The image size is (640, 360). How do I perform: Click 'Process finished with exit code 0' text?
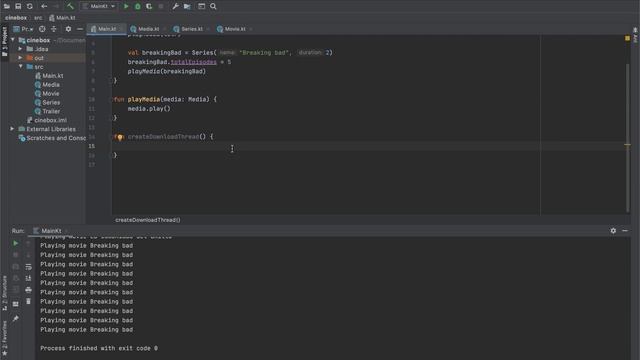(x=99, y=348)
